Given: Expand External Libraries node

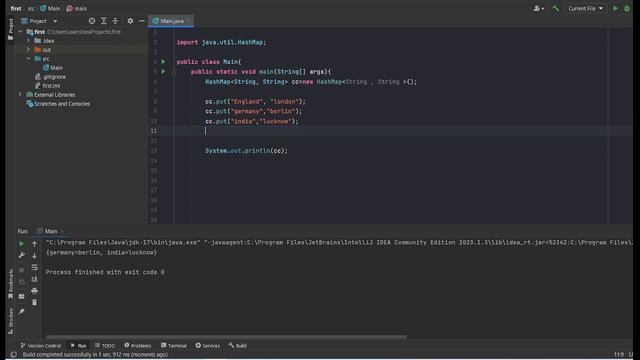Looking at the screenshot, I should (x=20, y=95).
